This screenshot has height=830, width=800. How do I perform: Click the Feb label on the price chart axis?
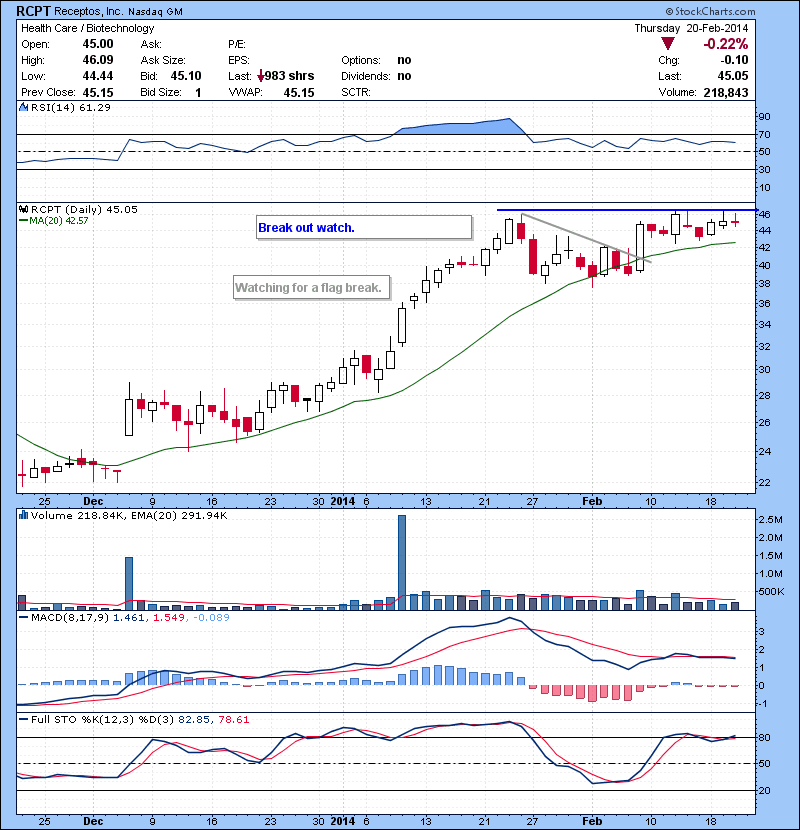click(x=593, y=500)
